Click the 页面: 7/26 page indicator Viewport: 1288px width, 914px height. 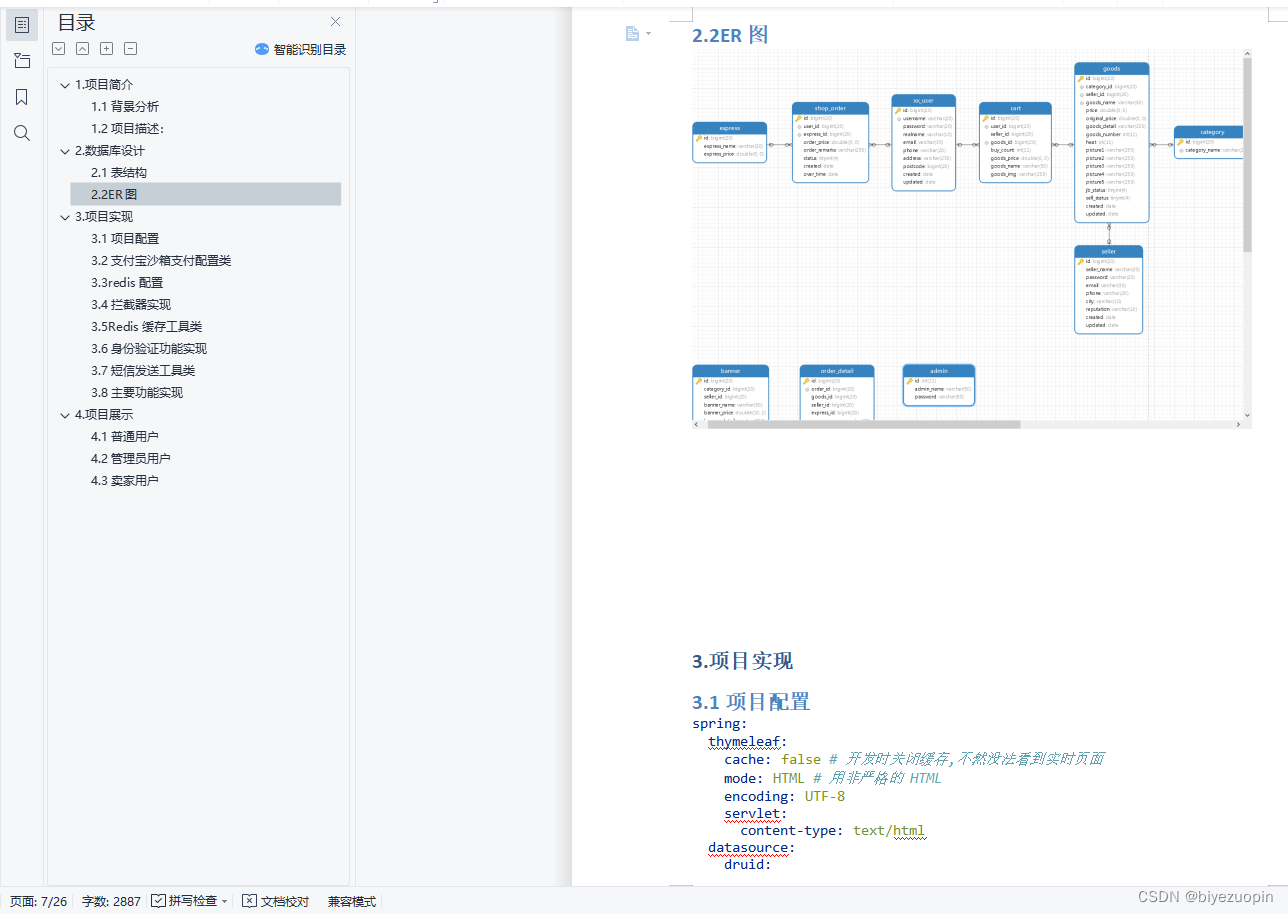coord(37,901)
